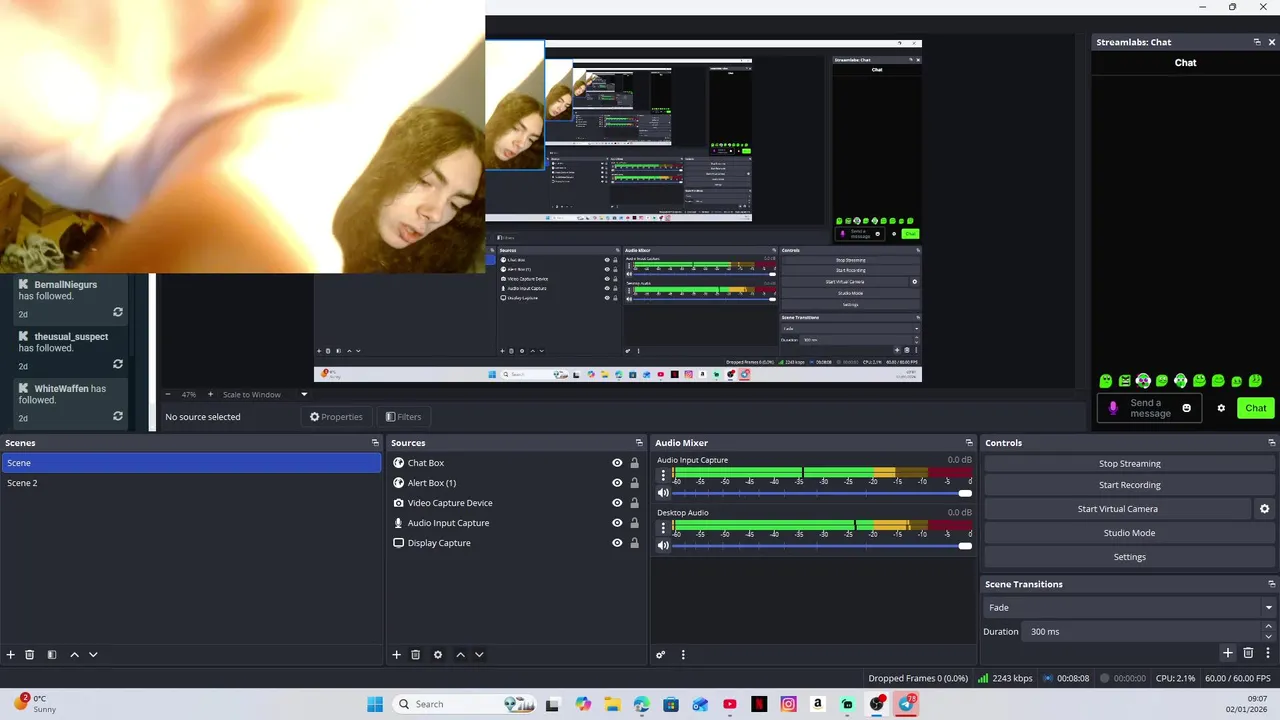Move scene up arrow in Scenes panel

(x=74, y=655)
